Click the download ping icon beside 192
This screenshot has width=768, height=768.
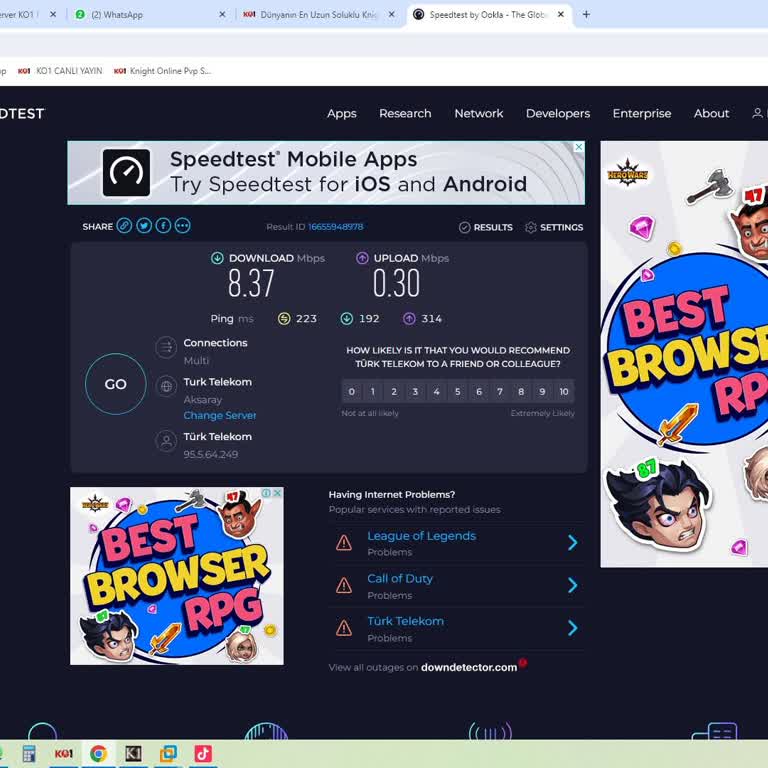click(x=347, y=319)
